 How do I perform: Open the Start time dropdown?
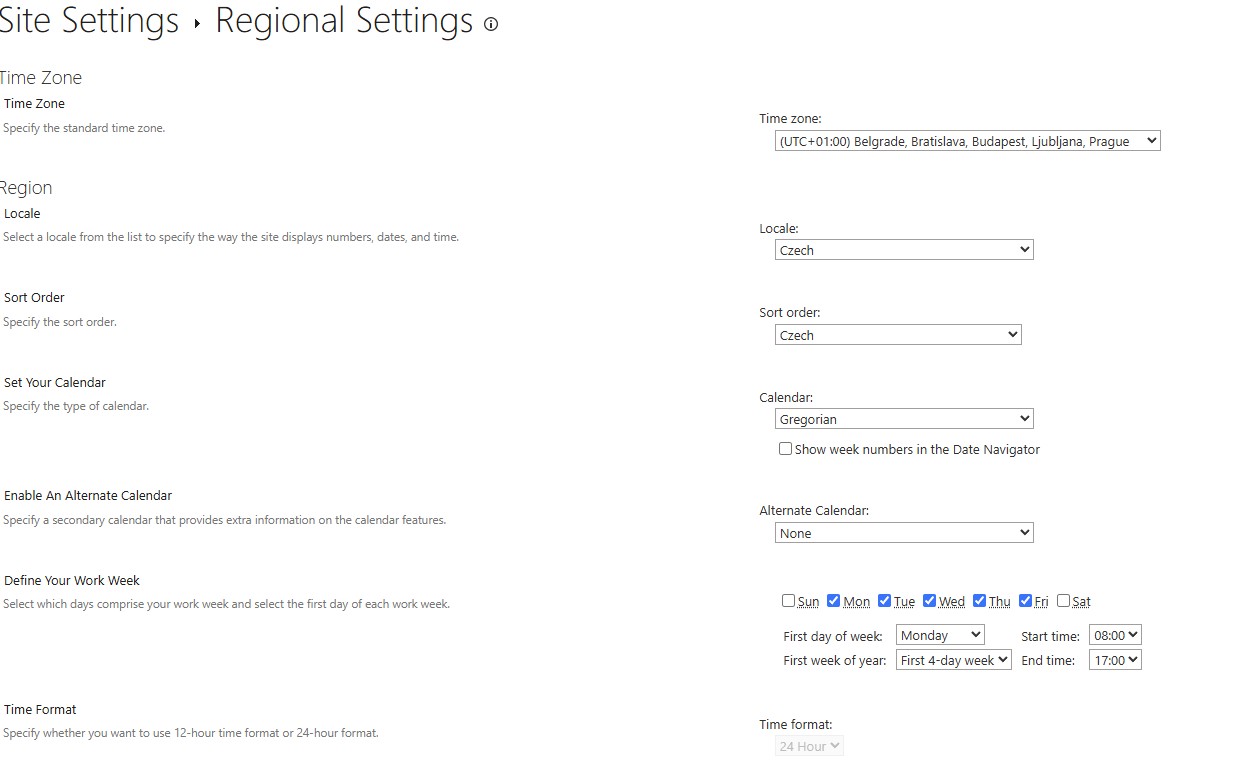pos(1115,635)
